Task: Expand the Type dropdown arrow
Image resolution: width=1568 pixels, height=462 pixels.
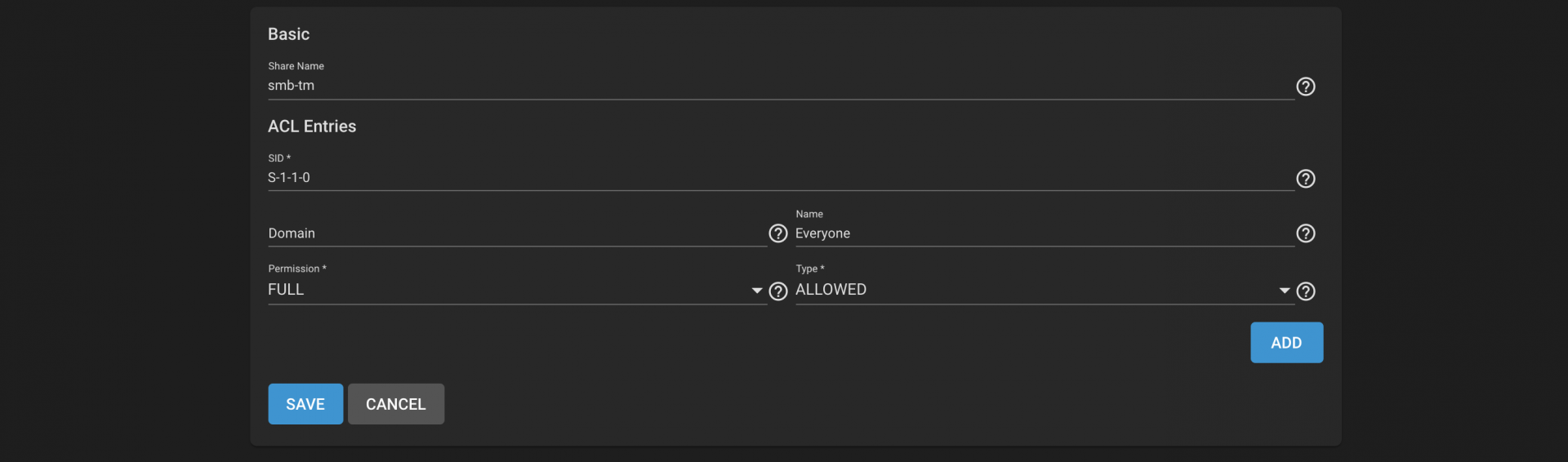Action: point(1284,291)
